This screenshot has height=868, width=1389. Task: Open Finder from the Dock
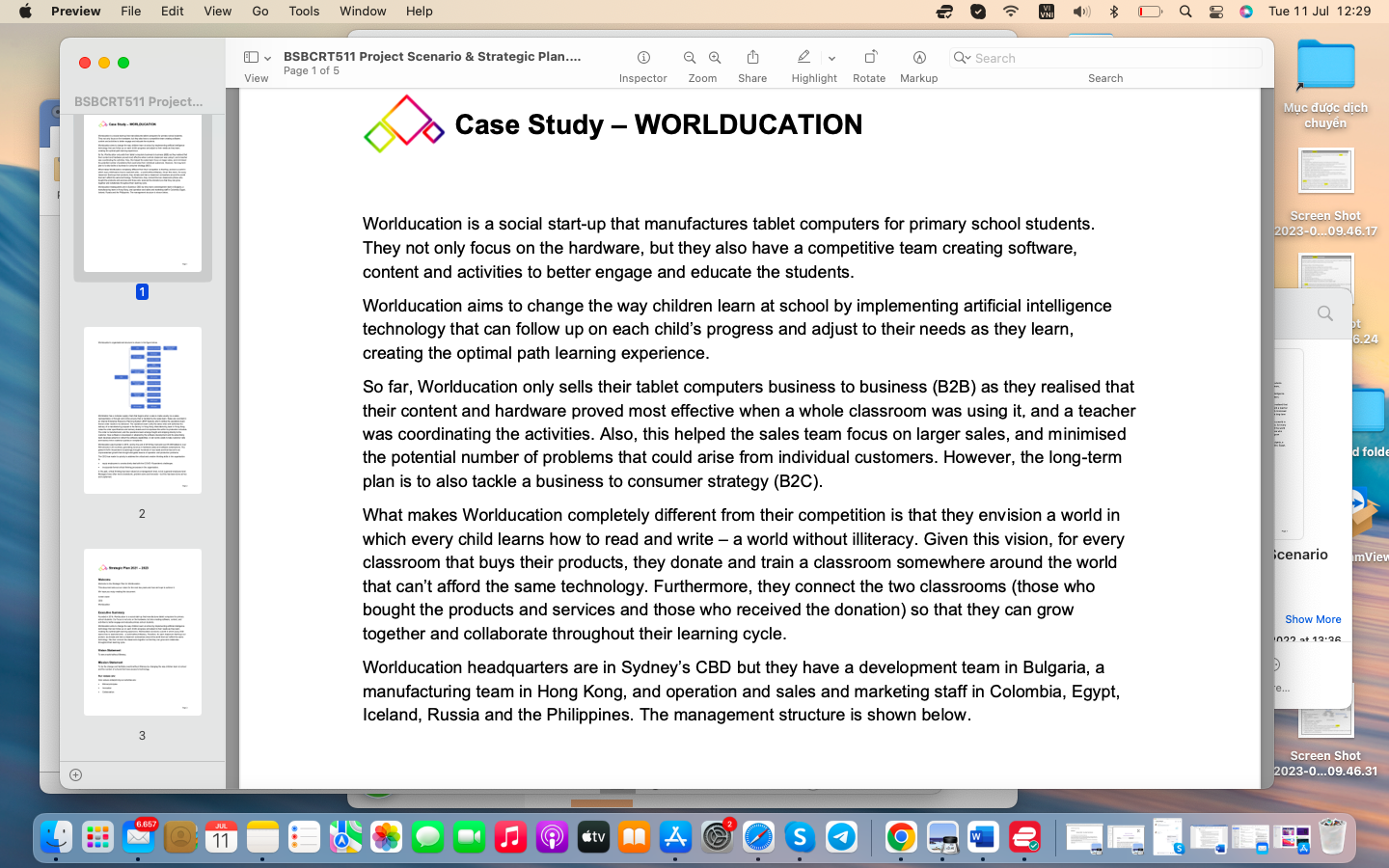(x=56, y=837)
